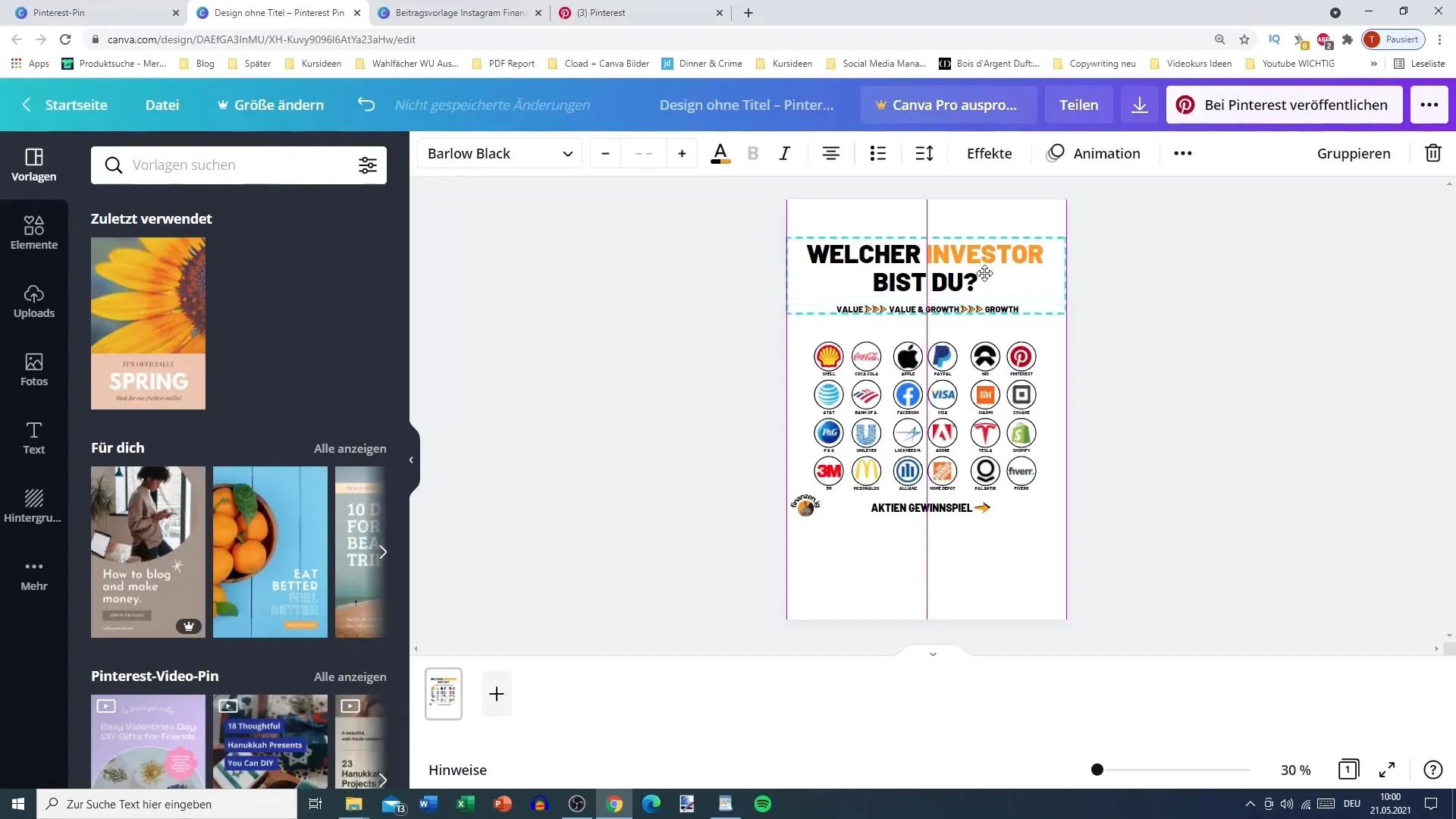Click Bei Pinterest veröffentlichen button
Viewport: 1456px width, 819px height.
[x=1285, y=105]
